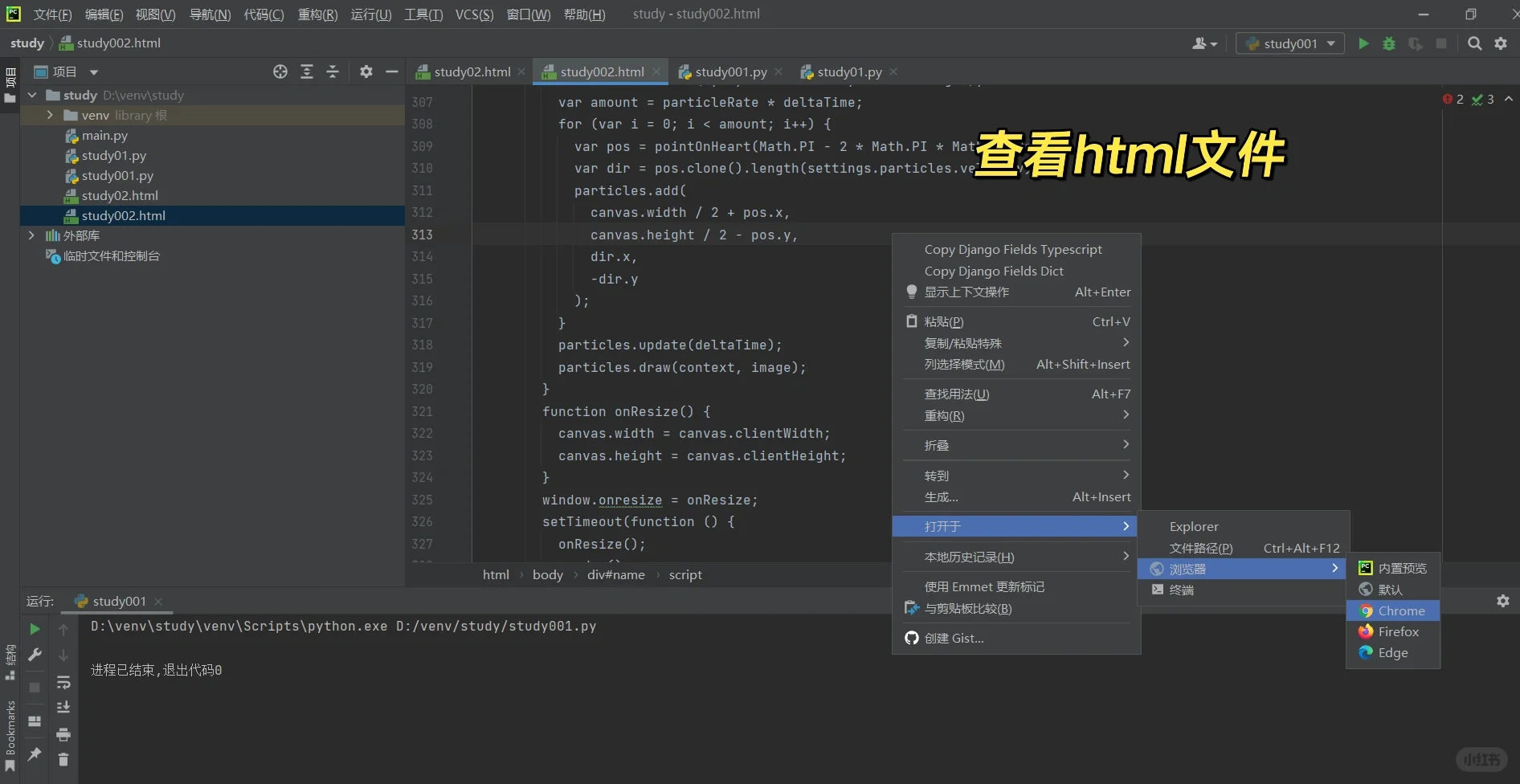Select main.py in project tree
1520x784 pixels.
104,135
